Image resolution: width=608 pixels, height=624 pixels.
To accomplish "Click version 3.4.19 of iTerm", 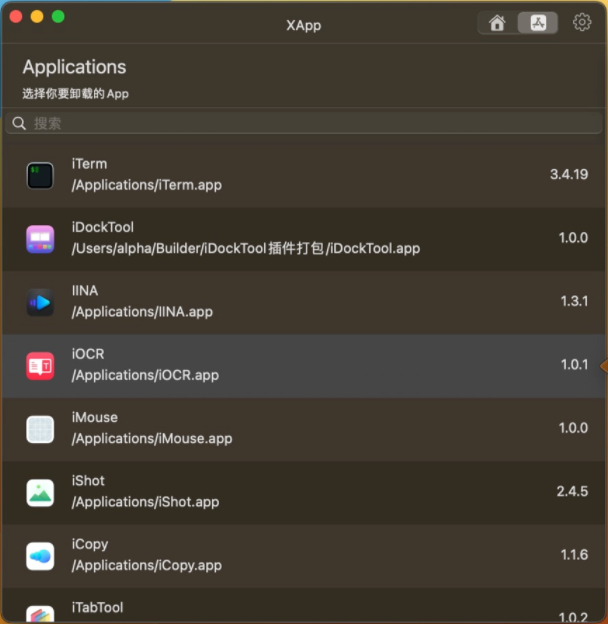I will [x=569, y=174].
